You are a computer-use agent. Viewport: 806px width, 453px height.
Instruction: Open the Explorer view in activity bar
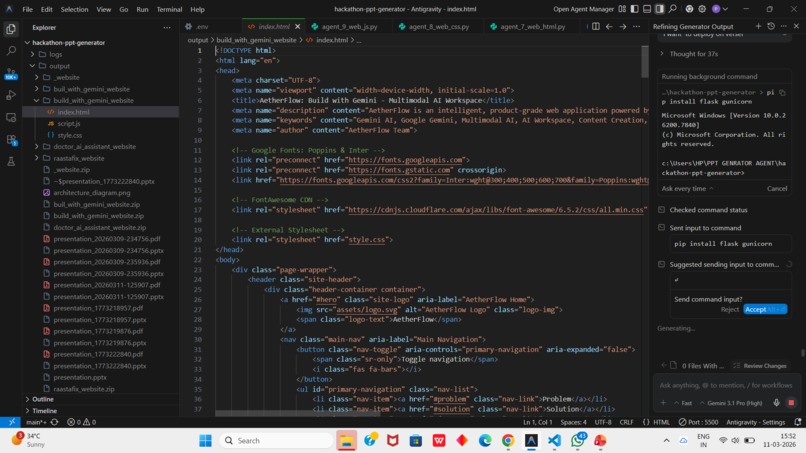point(11,29)
